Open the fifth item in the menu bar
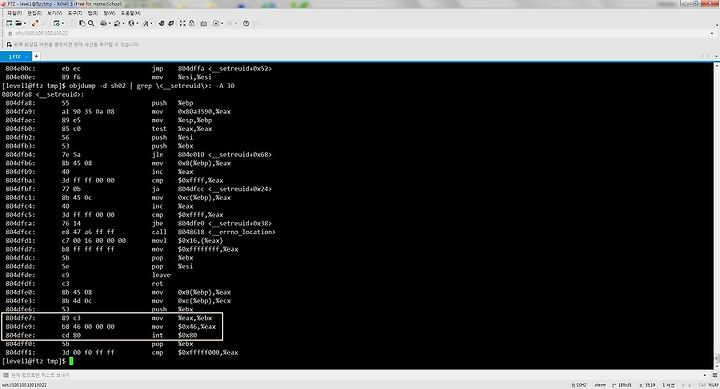The width and height of the screenshot is (720, 389). [93, 13]
